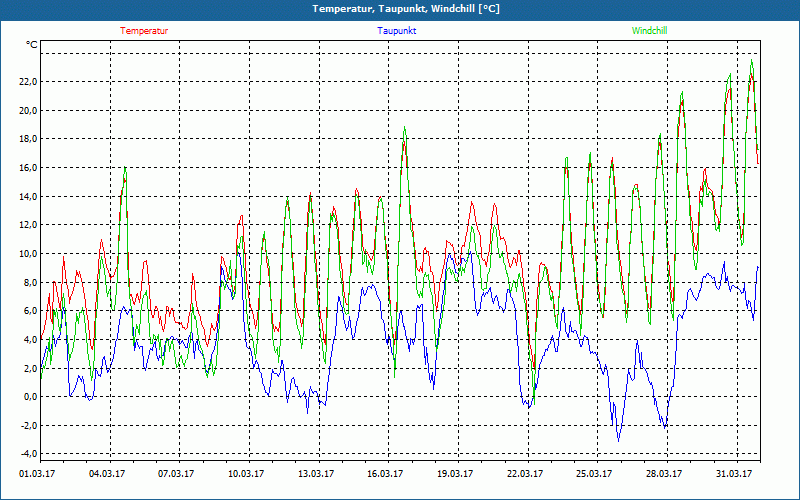Click the 4,0 y-axis value
The width and height of the screenshot is (800, 500).
tap(30, 339)
